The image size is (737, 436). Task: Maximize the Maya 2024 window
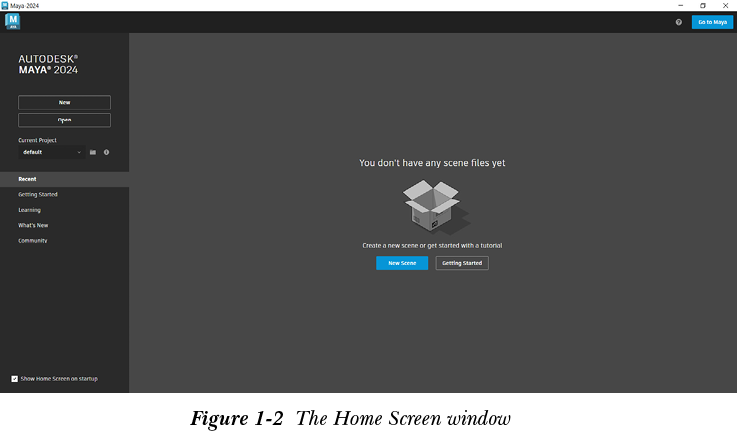point(703,5)
